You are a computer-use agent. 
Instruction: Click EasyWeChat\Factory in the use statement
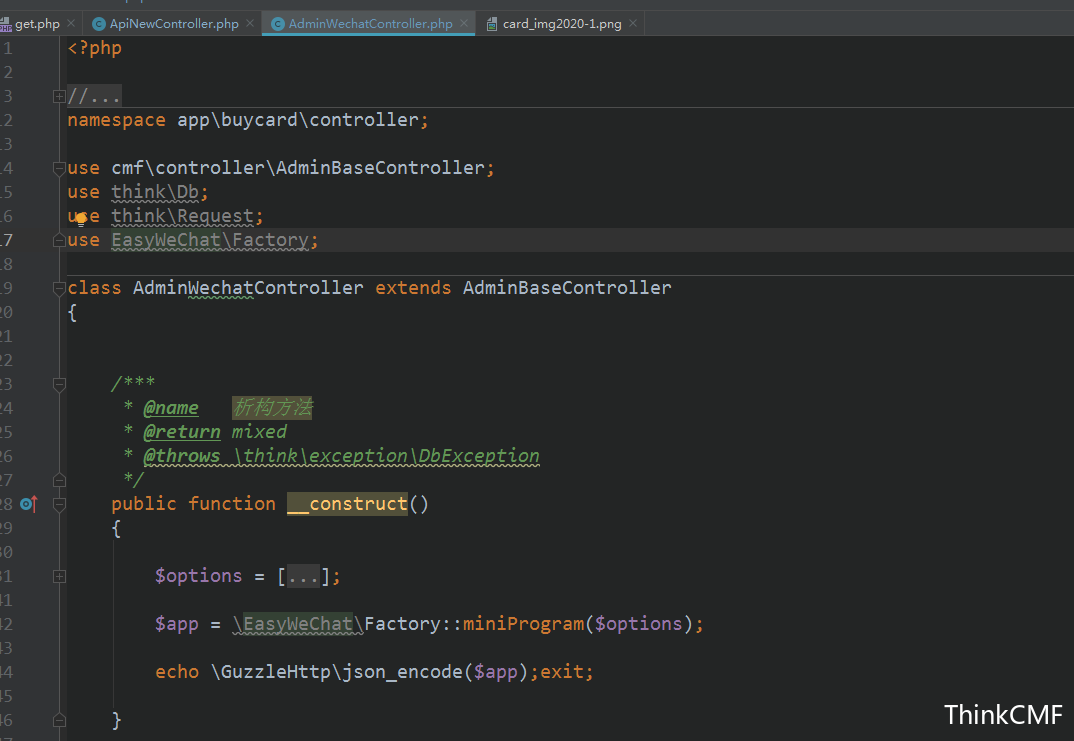210,240
